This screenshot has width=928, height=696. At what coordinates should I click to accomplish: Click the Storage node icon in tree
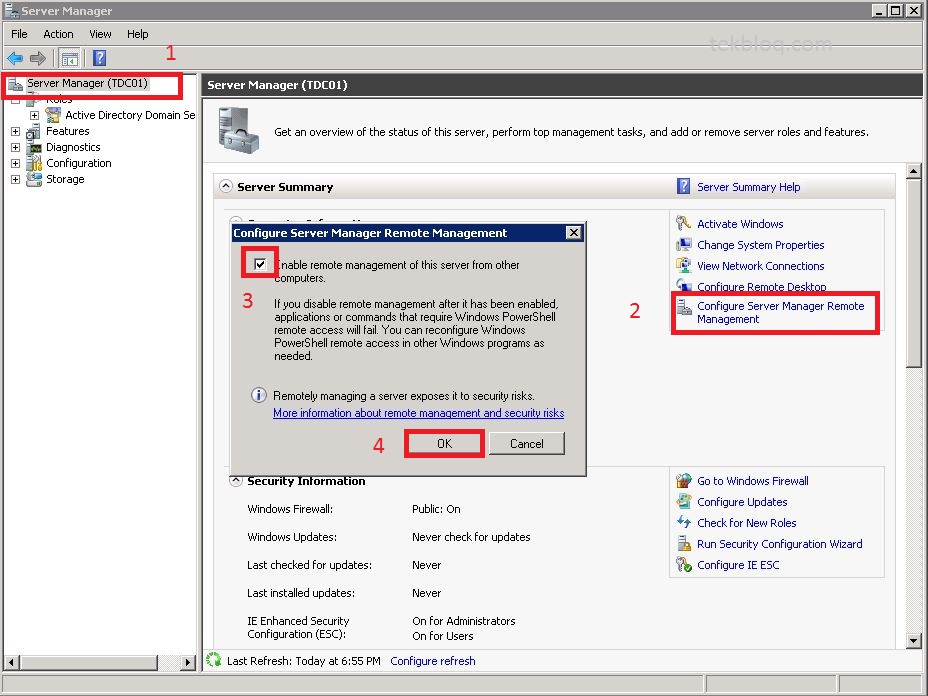(x=34, y=179)
